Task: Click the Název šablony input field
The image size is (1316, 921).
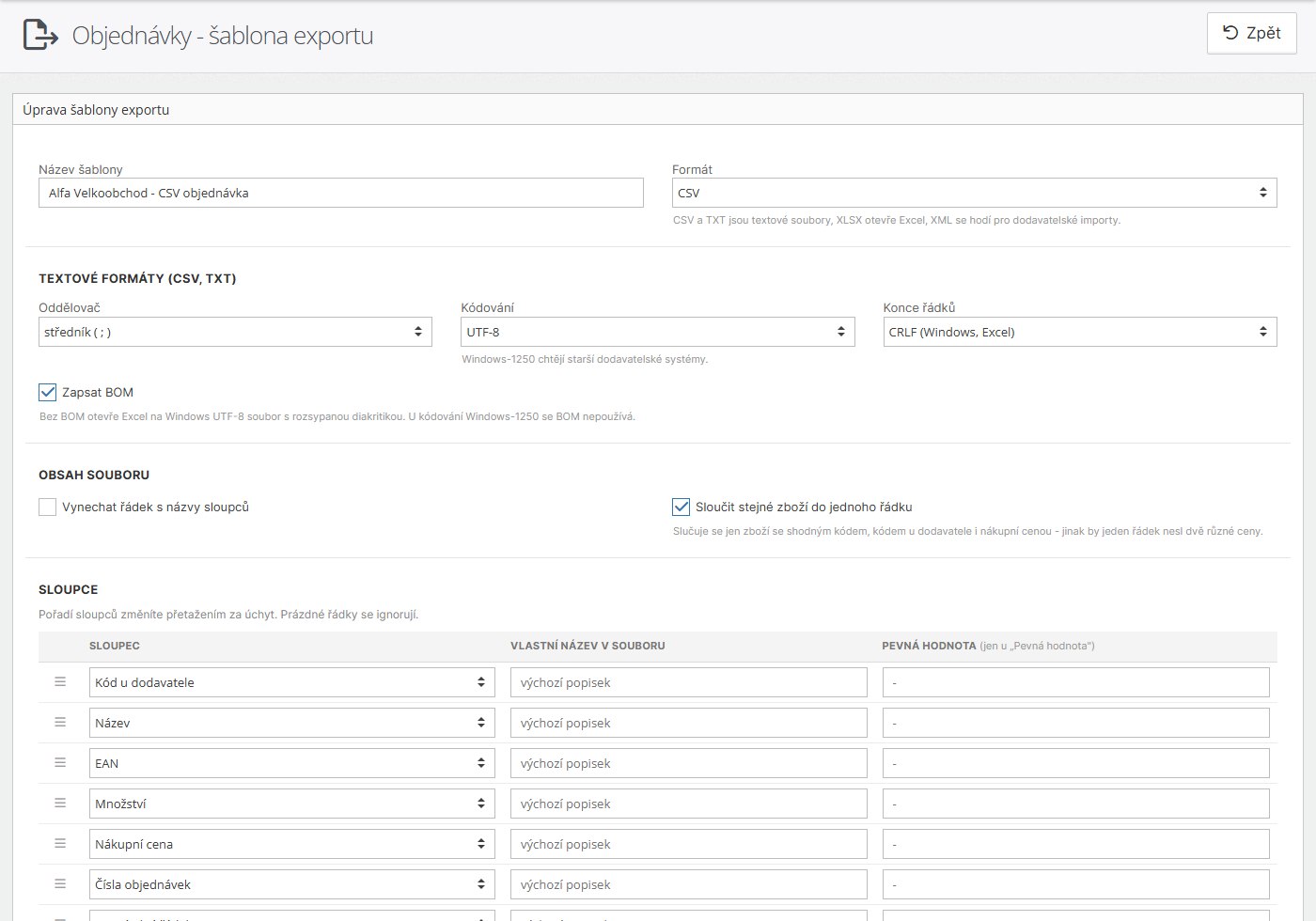Action: coord(341,193)
